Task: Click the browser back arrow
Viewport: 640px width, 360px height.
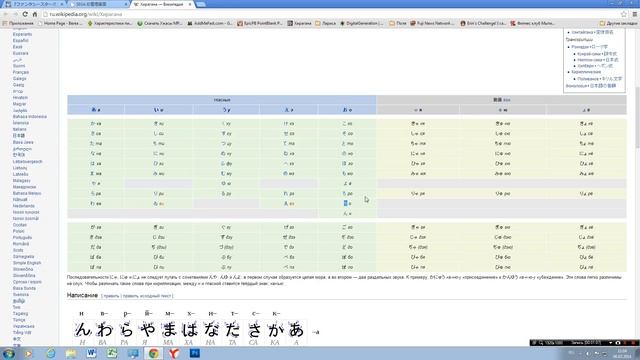Action: [6, 14]
